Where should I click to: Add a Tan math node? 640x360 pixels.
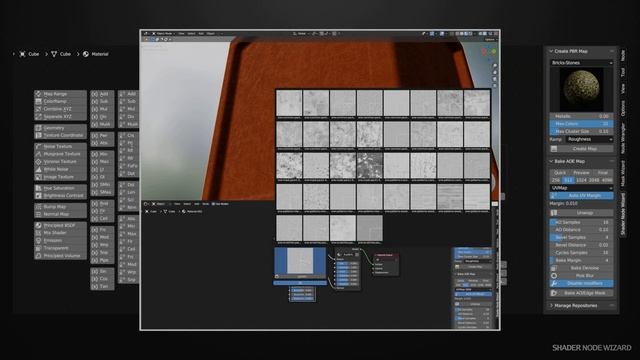(x=102, y=286)
